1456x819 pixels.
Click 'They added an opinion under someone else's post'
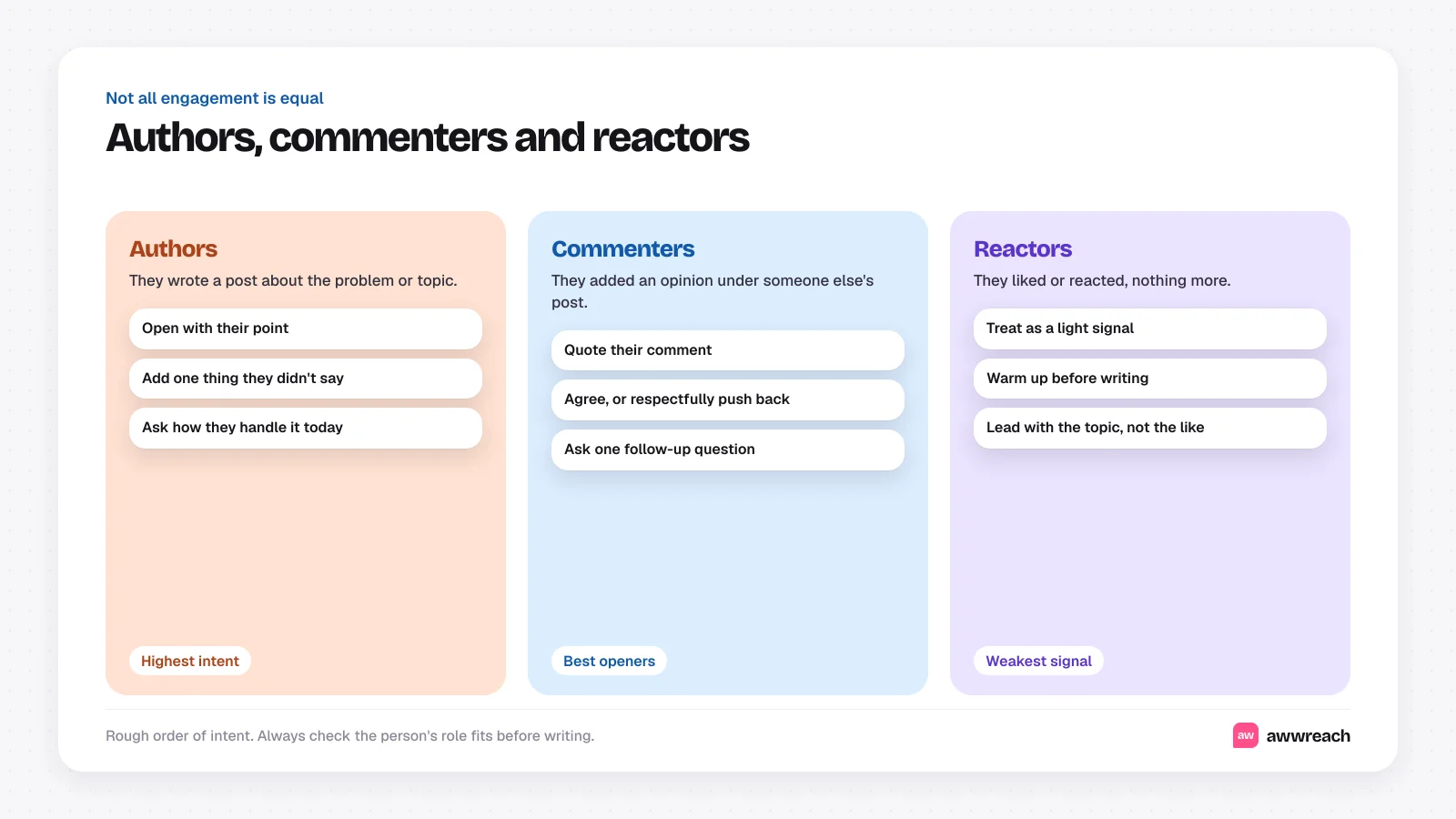713,291
